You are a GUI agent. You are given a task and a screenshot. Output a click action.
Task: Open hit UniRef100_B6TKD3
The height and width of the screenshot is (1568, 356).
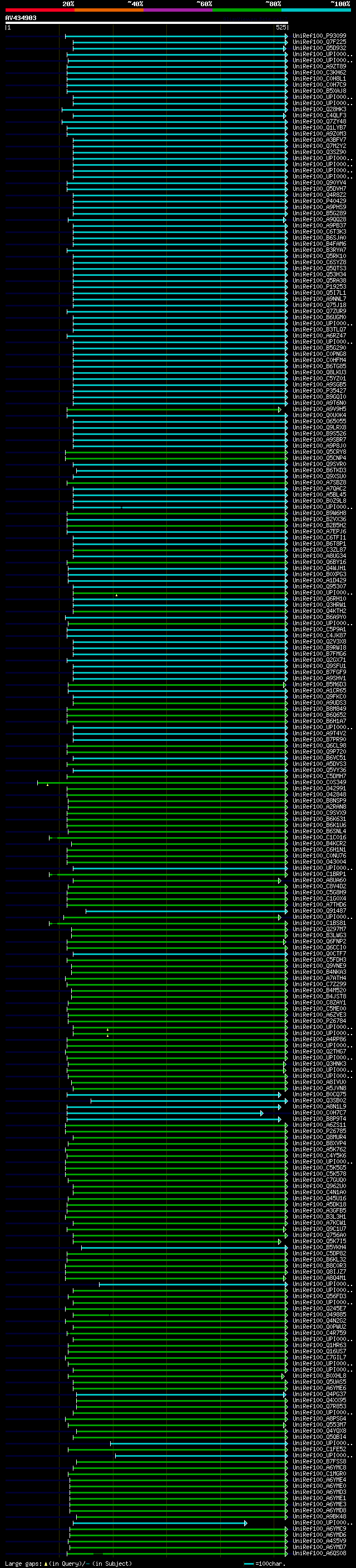pos(319,471)
